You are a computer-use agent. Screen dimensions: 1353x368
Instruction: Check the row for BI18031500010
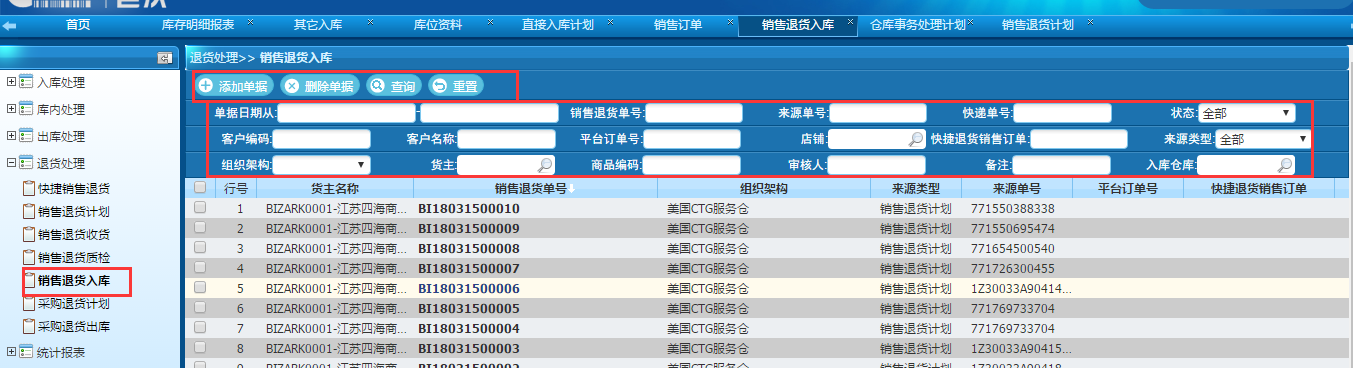pos(200,208)
